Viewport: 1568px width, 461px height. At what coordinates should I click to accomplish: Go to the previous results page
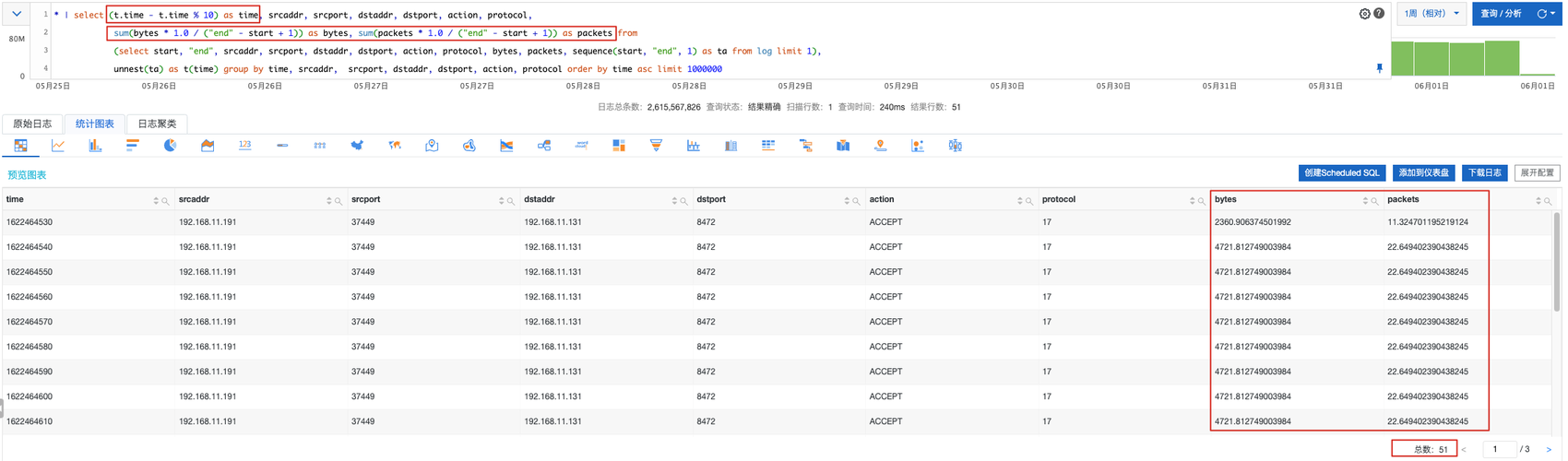pyautogui.click(x=1464, y=450)
